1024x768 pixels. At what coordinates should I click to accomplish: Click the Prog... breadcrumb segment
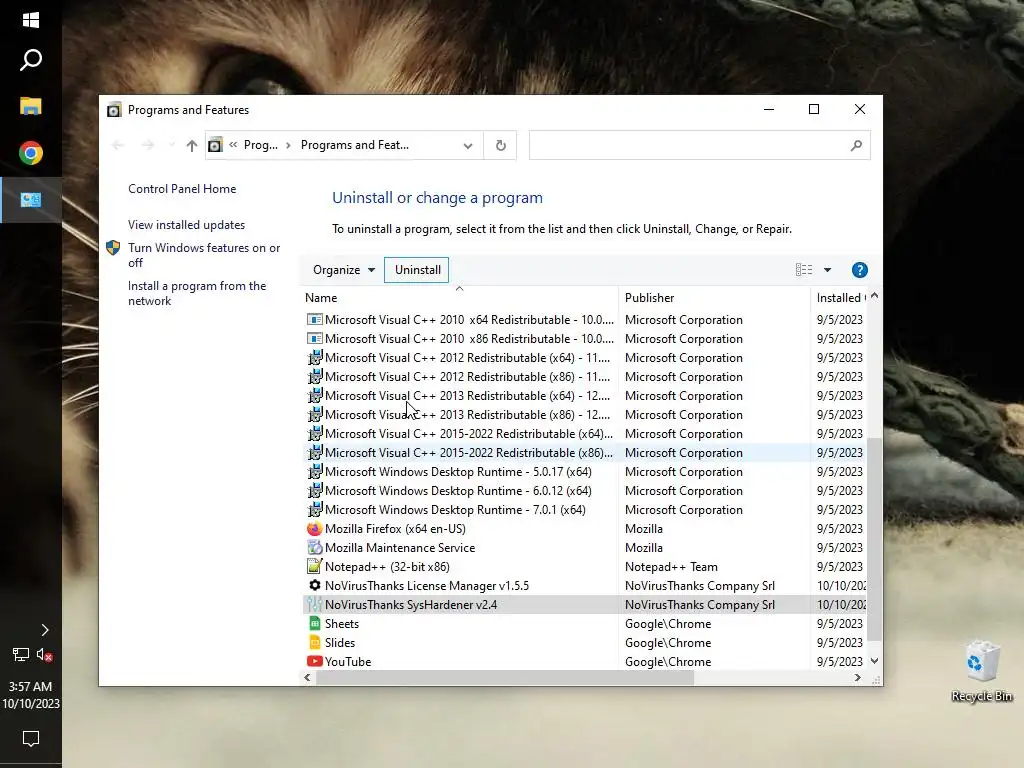coord(261,145)
